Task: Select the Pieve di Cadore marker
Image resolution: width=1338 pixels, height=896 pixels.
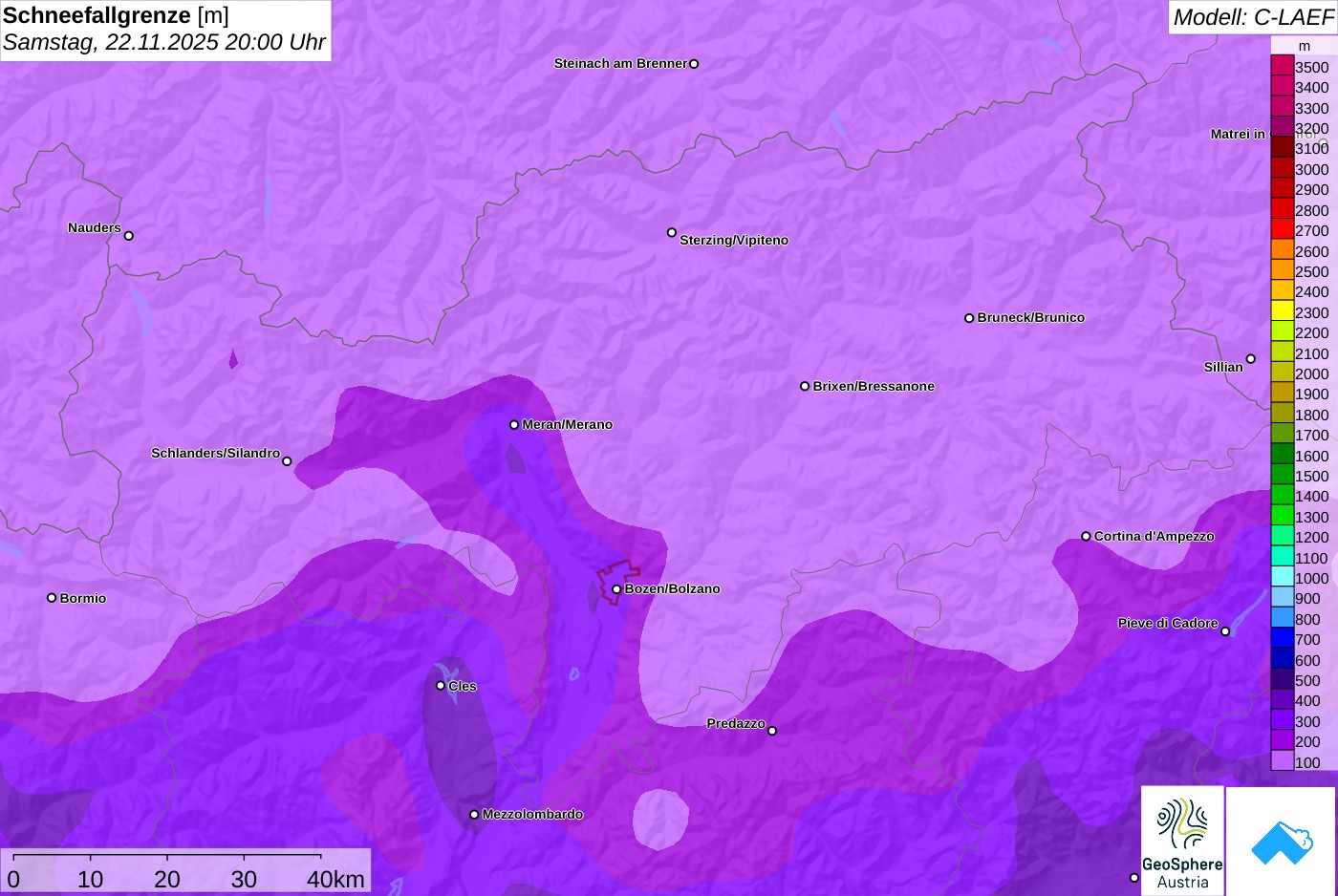Action: [x=1225, y=631]
